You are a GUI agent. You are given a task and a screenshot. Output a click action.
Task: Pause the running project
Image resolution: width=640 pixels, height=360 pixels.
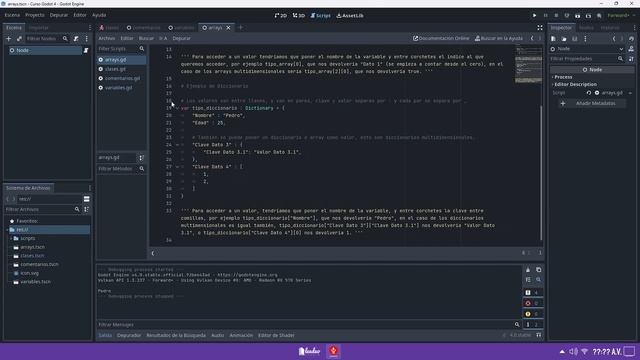[x=545, y=16]
